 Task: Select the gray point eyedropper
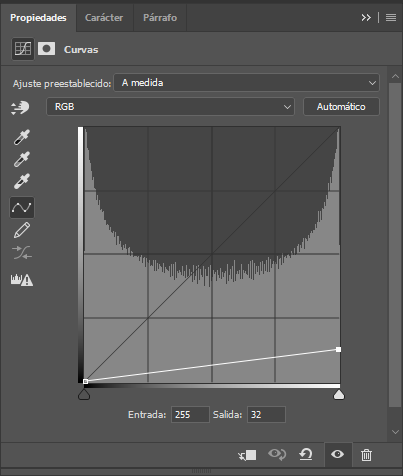[x=22, y=159]
